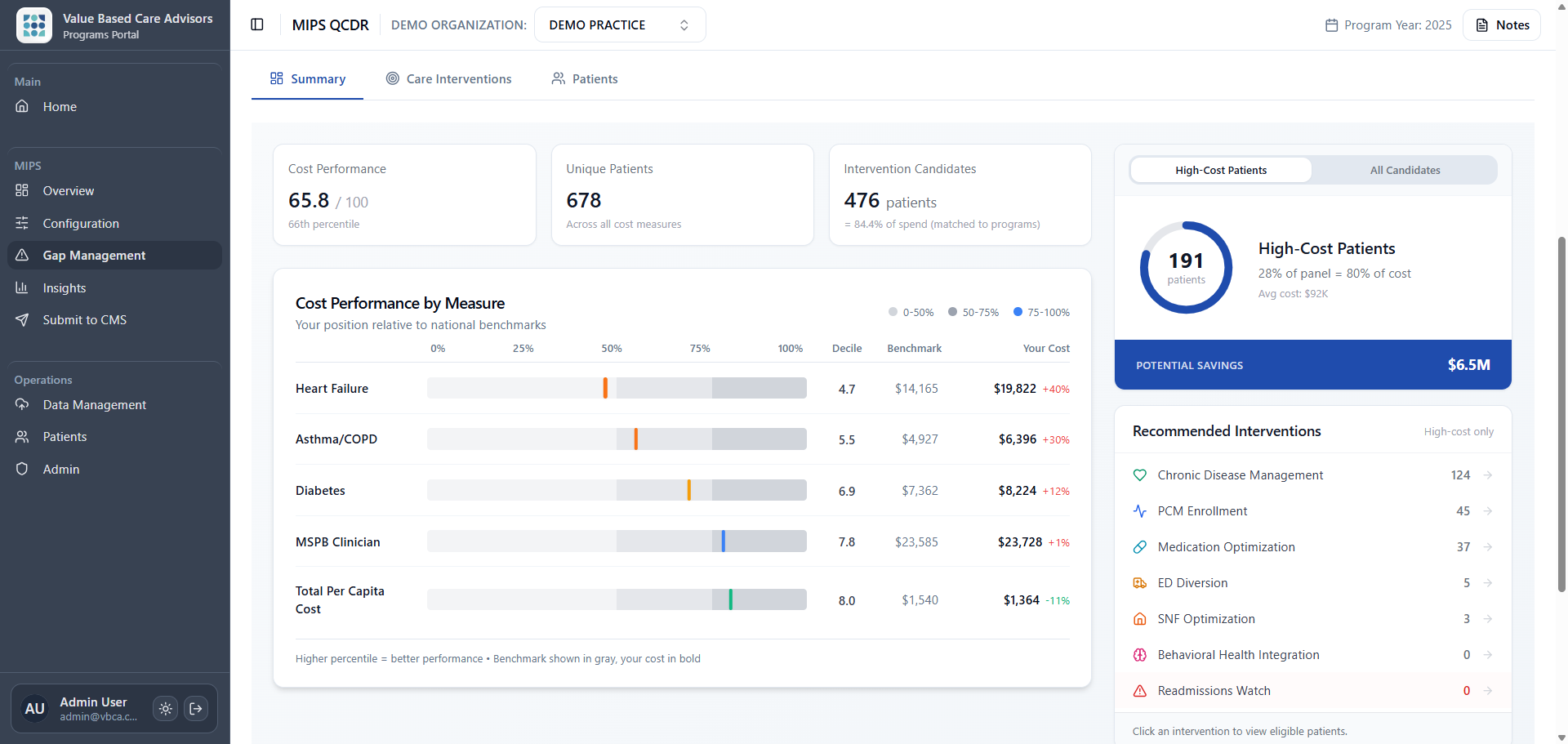Open the Demo Practice organization dropdown
1568x744 pixels.
pyautogui.click(x=619, y=25)
